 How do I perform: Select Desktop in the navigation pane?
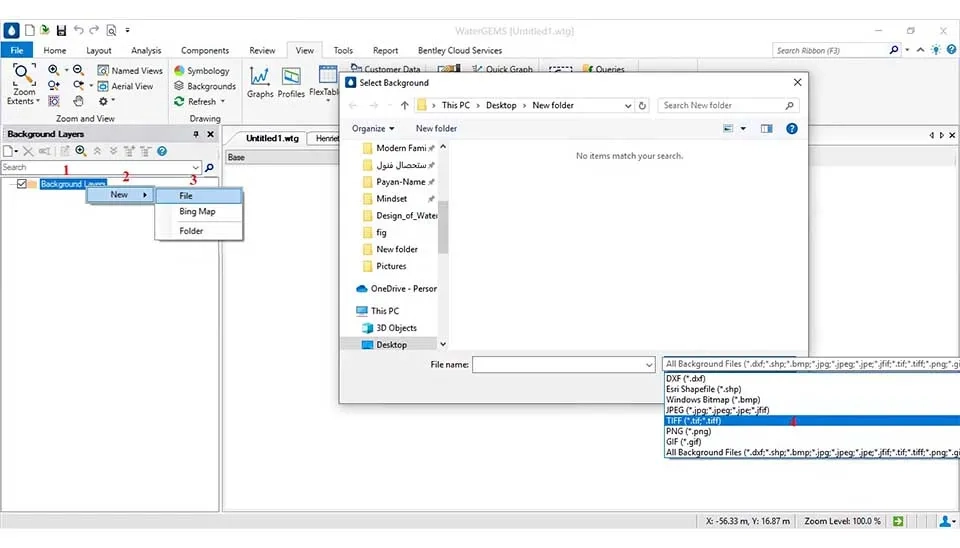coord(391,345)
